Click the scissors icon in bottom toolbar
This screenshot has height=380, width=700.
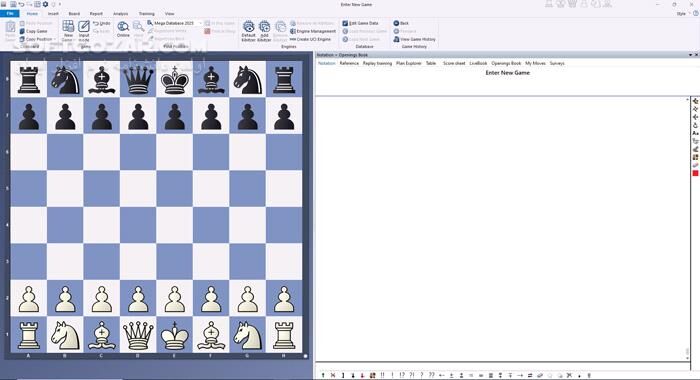point(569,375)
